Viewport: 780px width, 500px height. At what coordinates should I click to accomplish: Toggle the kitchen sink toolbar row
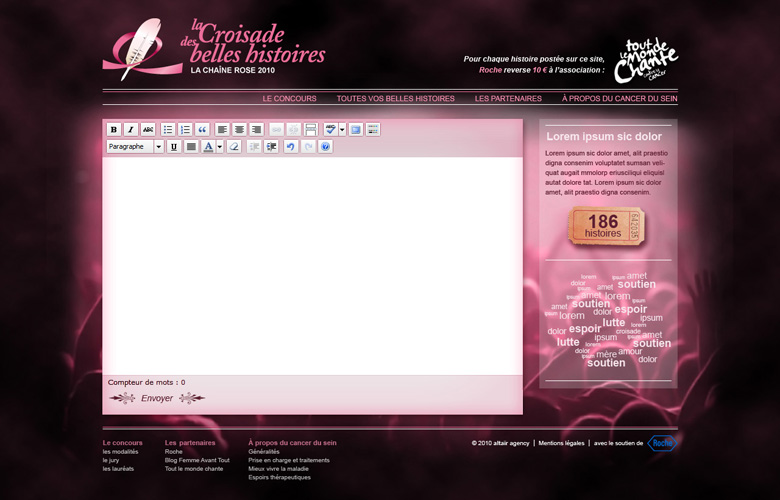pos(373,129)
